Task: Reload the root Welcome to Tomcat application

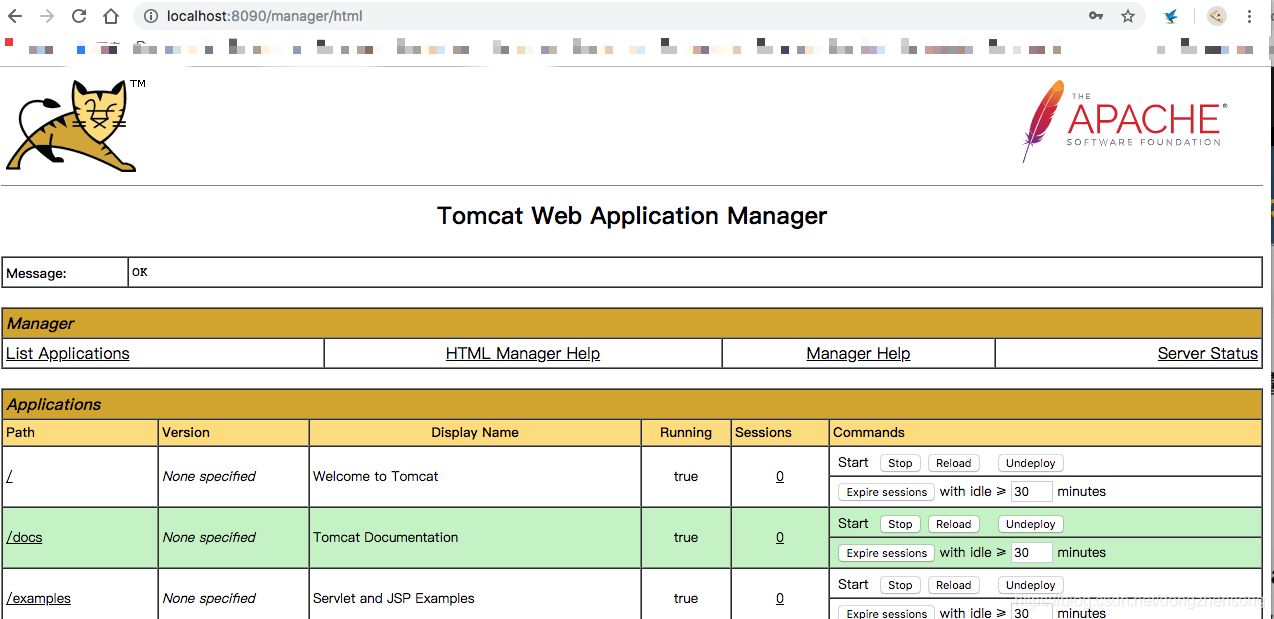Action: [x=953, y=463]
